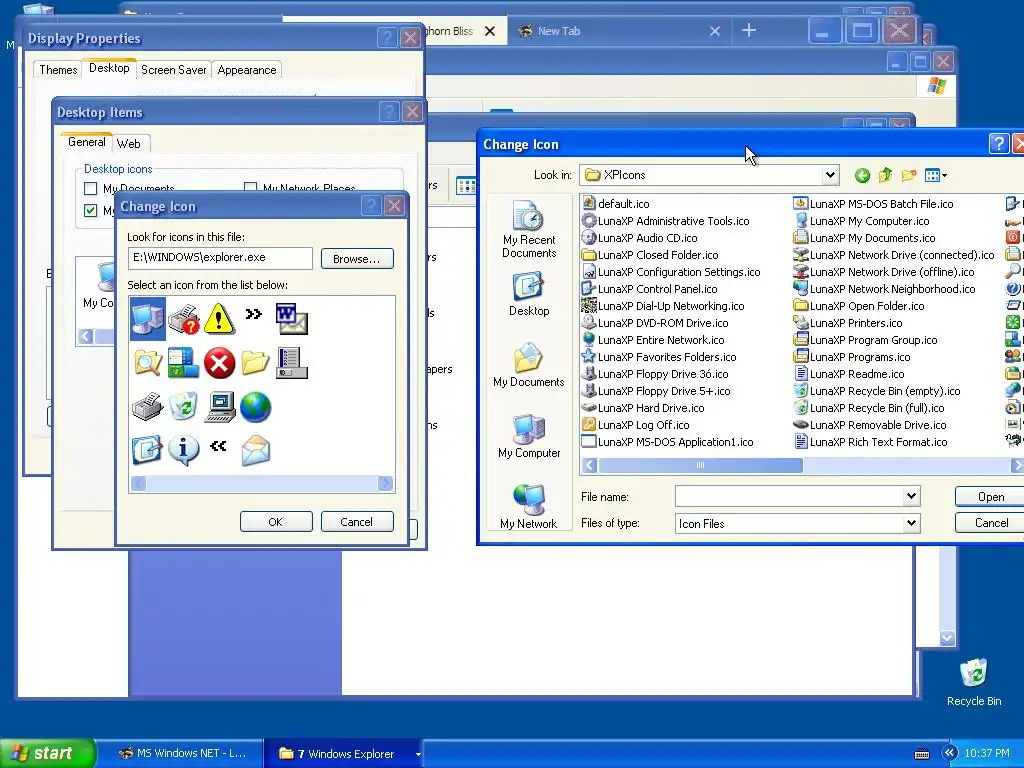Expand hidden system tray icons chevron

pos(950,753)
